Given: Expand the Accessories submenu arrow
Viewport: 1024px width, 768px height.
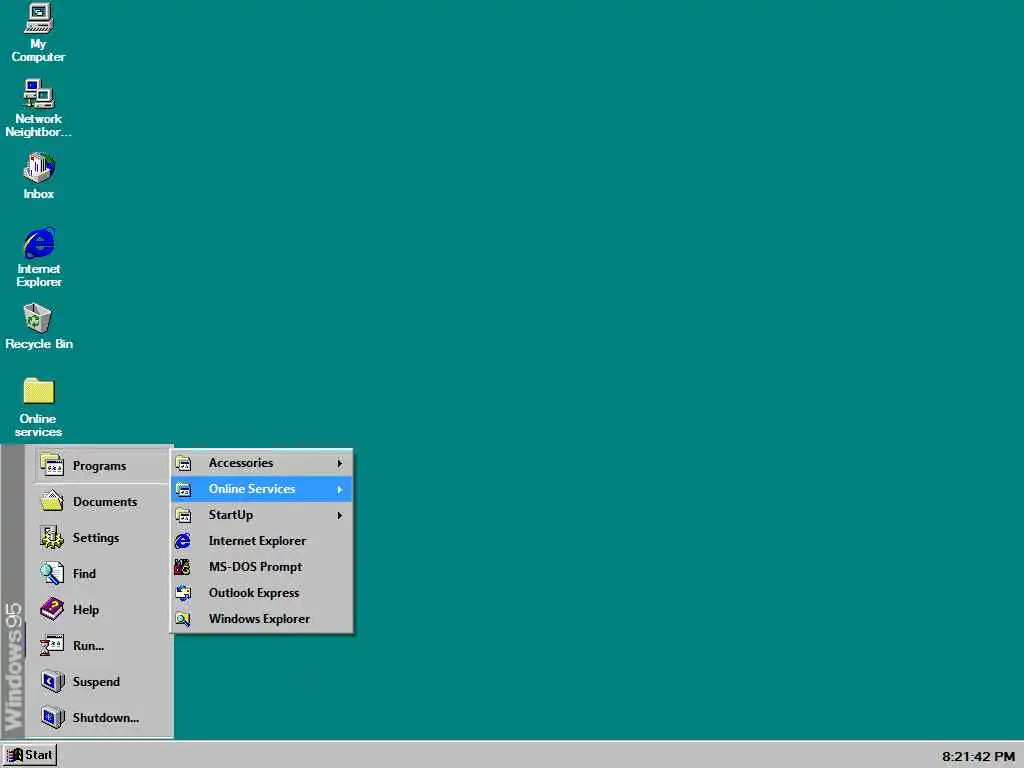Looking at the screenshot, I should click(340, 463).
